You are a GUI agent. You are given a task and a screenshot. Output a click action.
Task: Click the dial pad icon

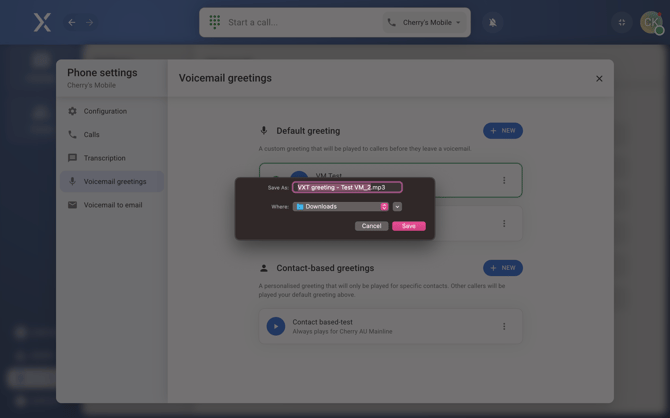click(215, 22)
